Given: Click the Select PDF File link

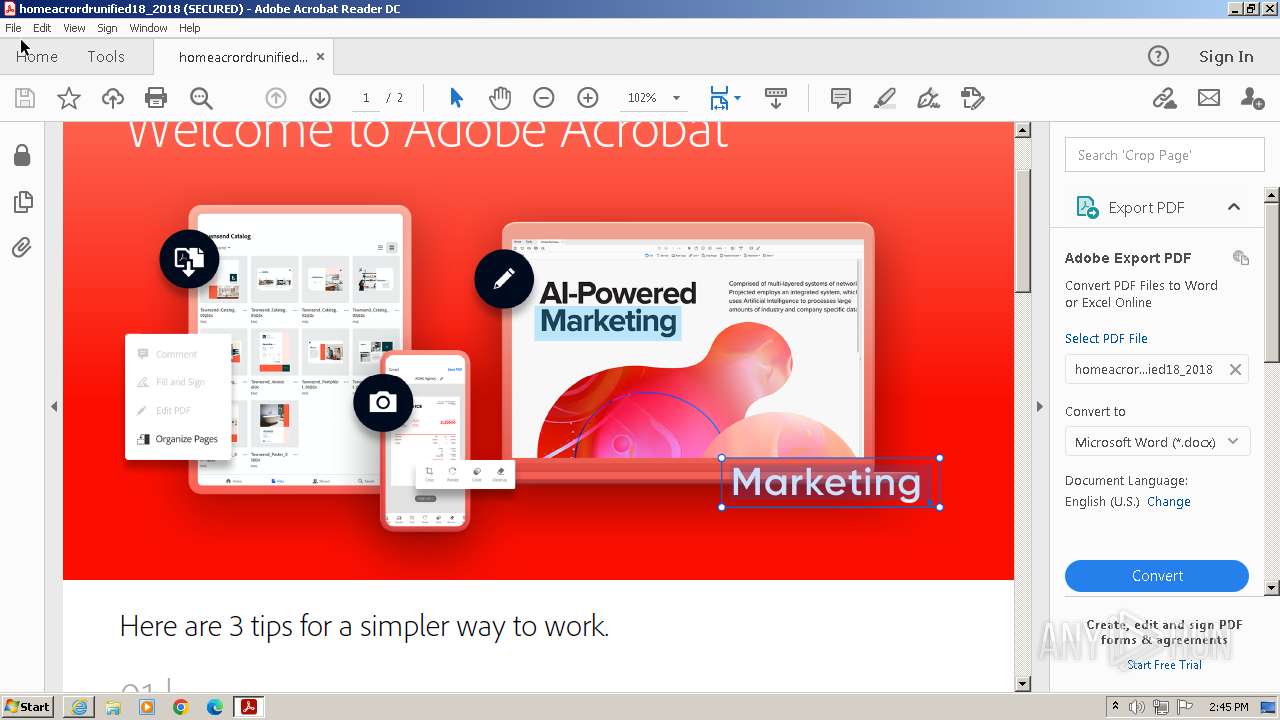Looking at the screenshot, I should tap(1106, 339).
